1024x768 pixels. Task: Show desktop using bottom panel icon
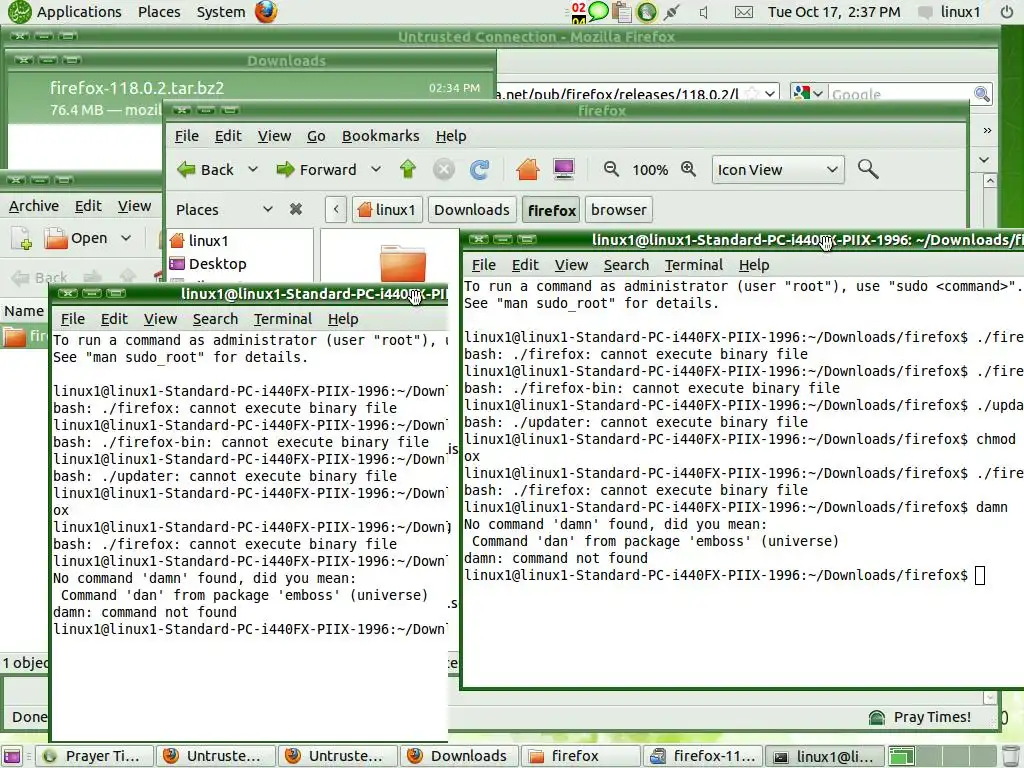(x=12, y=756)
